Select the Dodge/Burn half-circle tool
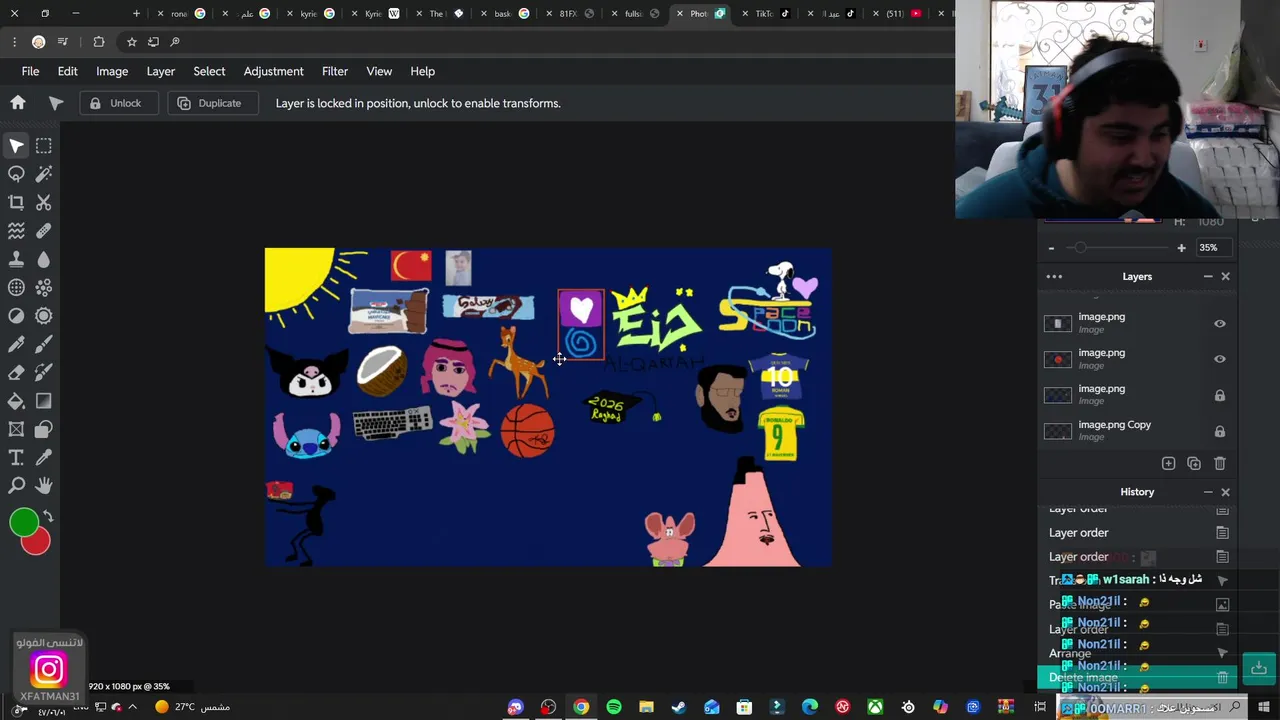This screenshot has height=720, width=1280. point(16,316)
